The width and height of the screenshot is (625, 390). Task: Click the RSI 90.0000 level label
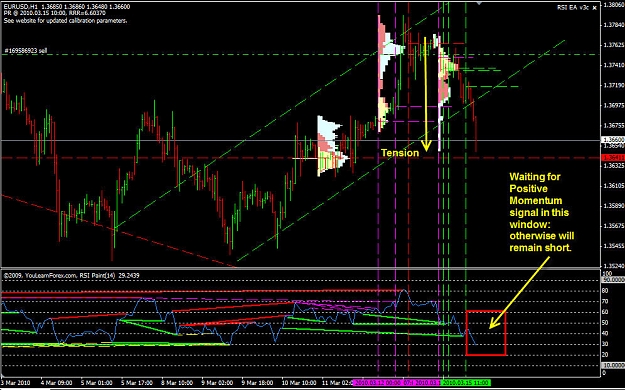pyautogui.click(x=613, y=280)
